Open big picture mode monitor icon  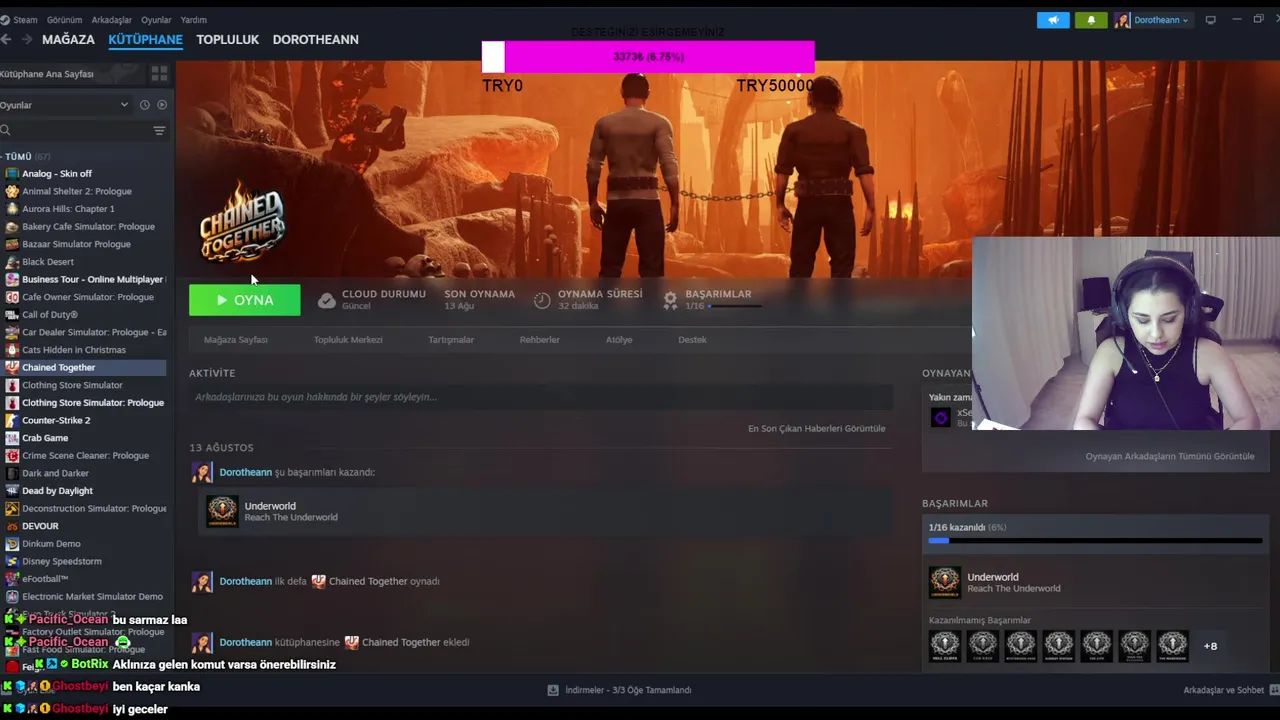[1210, 20]
